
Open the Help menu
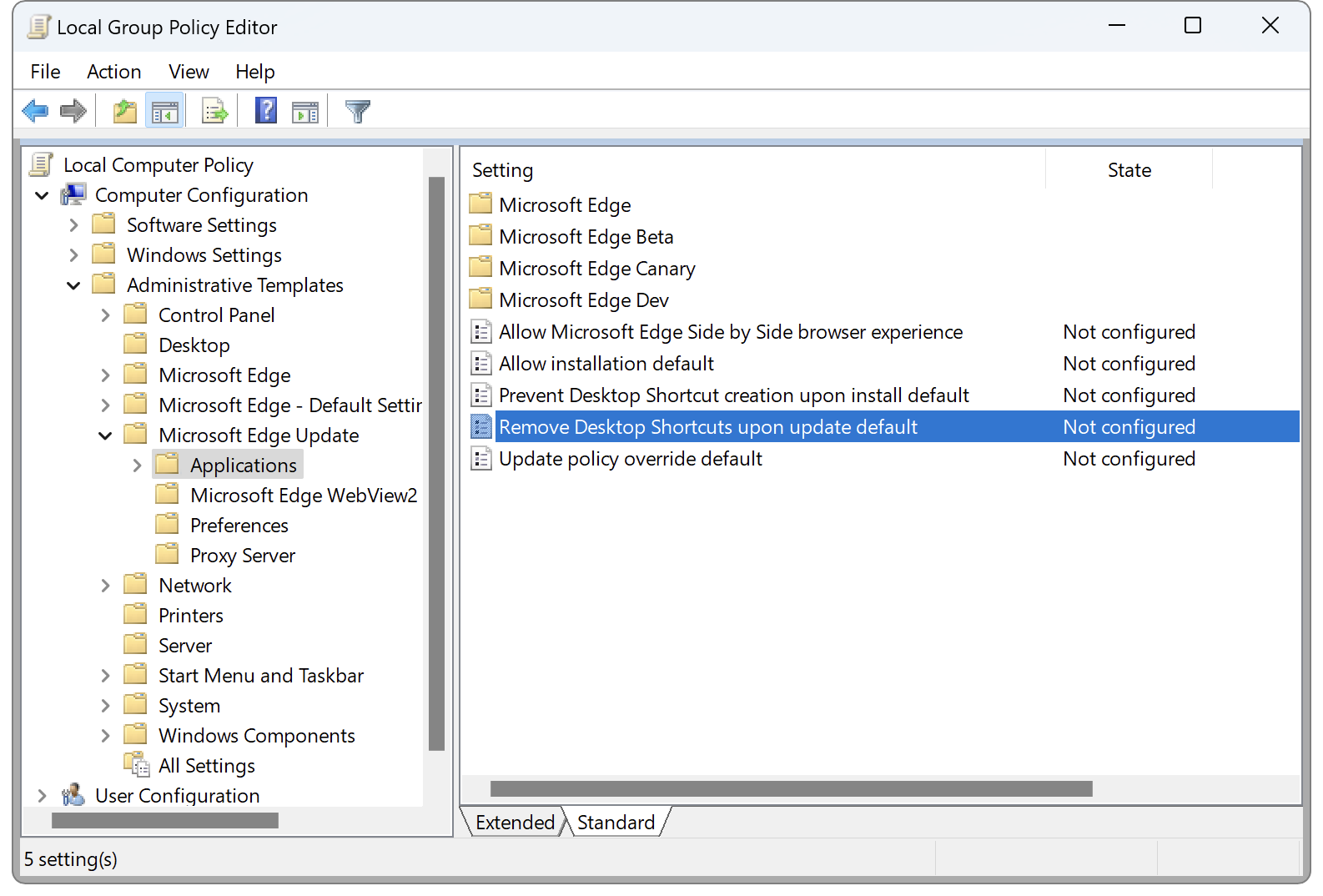pyautogui.click(x=254, y=72)
